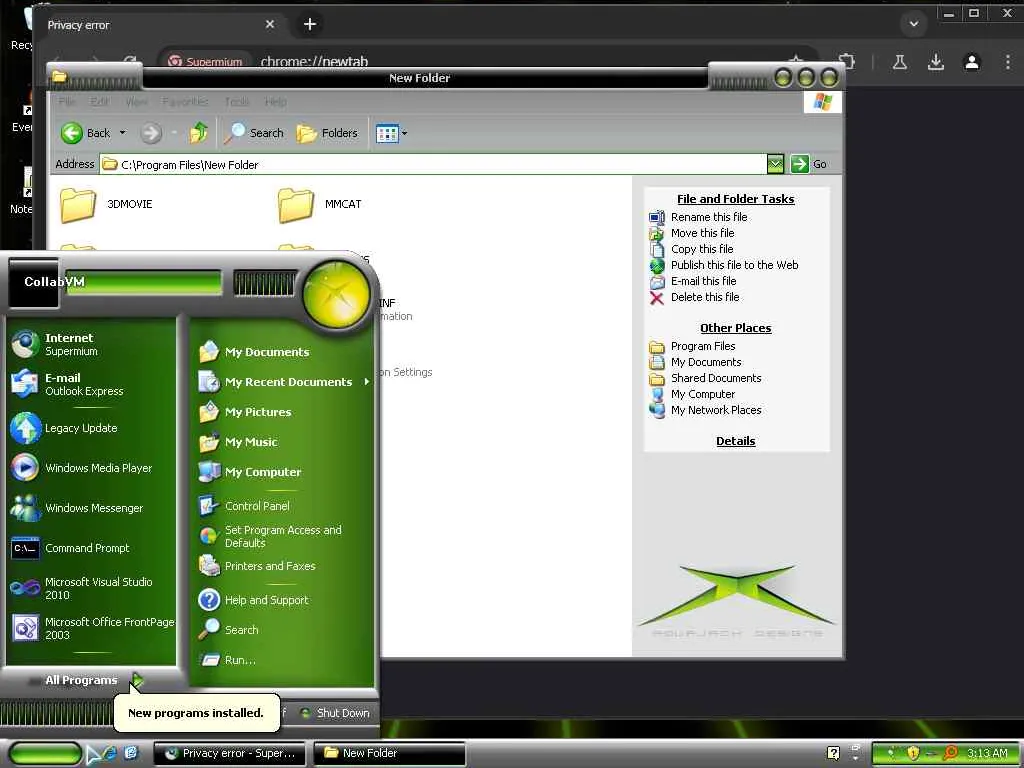1024x768 pixels.
Task: Open Printers and Faxes
Action: pos(284,566)
